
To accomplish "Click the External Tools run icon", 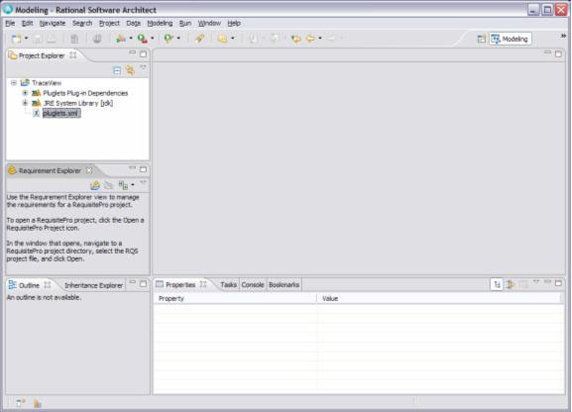I will 168,38.
